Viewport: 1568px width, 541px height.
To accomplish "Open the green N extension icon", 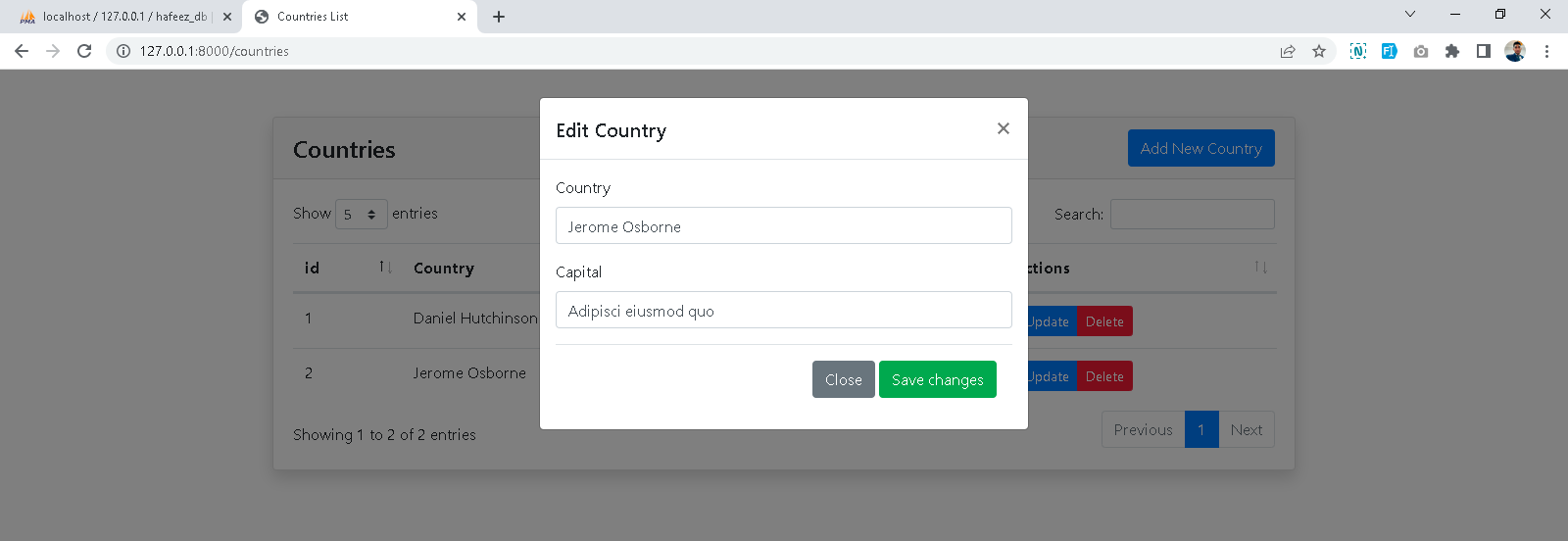I will (1358, 51).
